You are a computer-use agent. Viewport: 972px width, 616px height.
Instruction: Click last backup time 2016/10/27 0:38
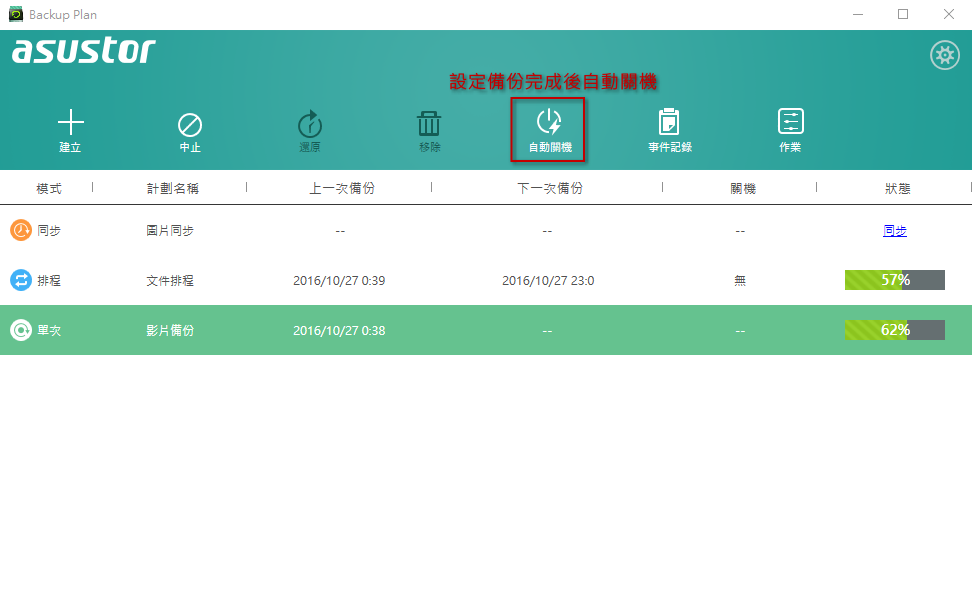(339, 330)
